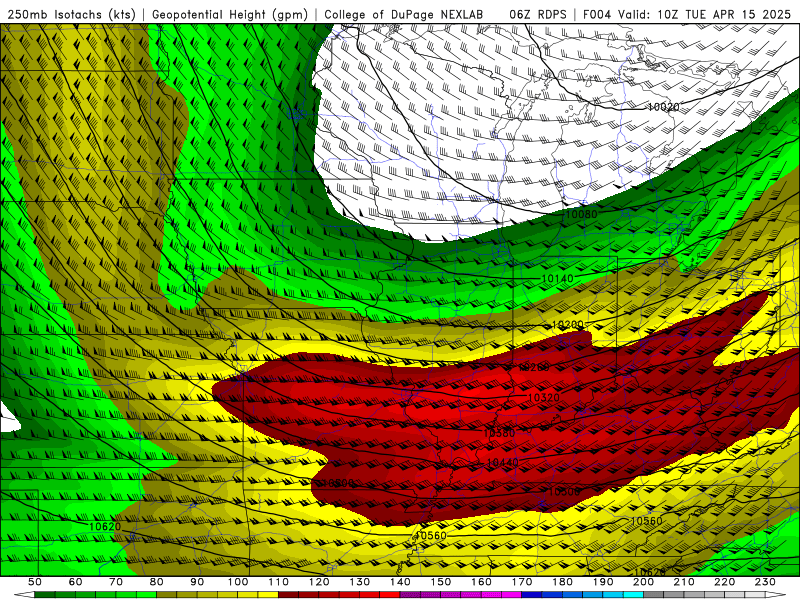Click the 10320 height contour label

click(x=543, y=397)
